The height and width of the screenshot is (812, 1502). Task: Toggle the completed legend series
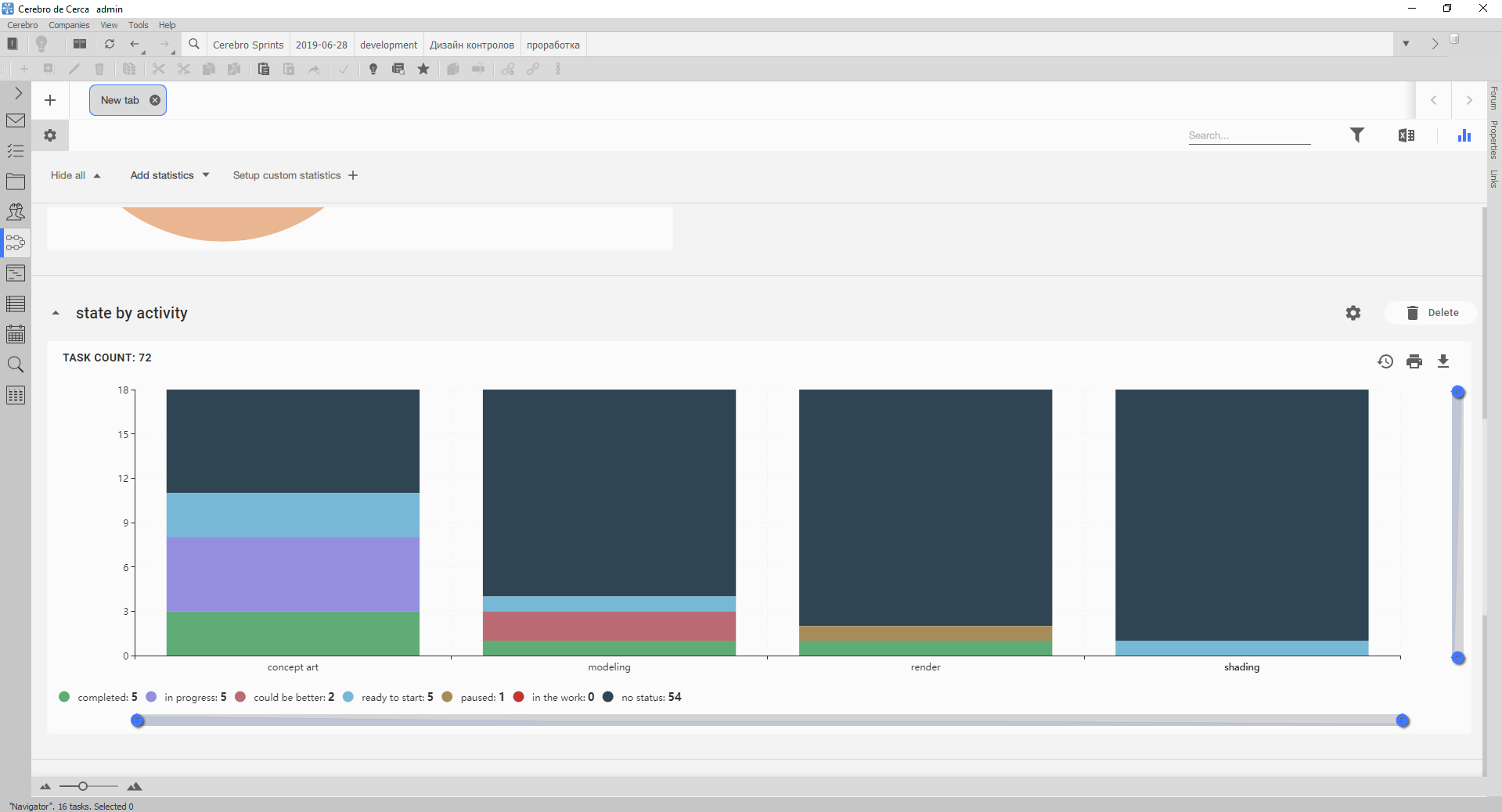tap(99, 697)
